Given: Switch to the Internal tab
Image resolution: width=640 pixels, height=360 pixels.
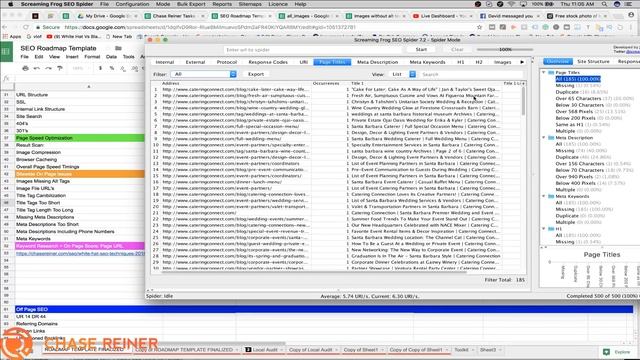Looking at the screenshot, I should coord(165,62).
